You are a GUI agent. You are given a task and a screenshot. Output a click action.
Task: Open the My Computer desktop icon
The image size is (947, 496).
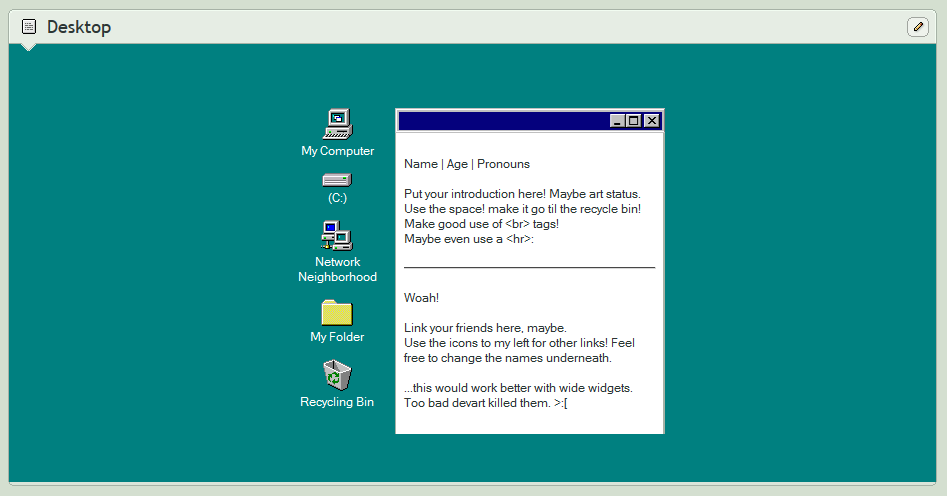pyautogui.click(x=338, y=124)
